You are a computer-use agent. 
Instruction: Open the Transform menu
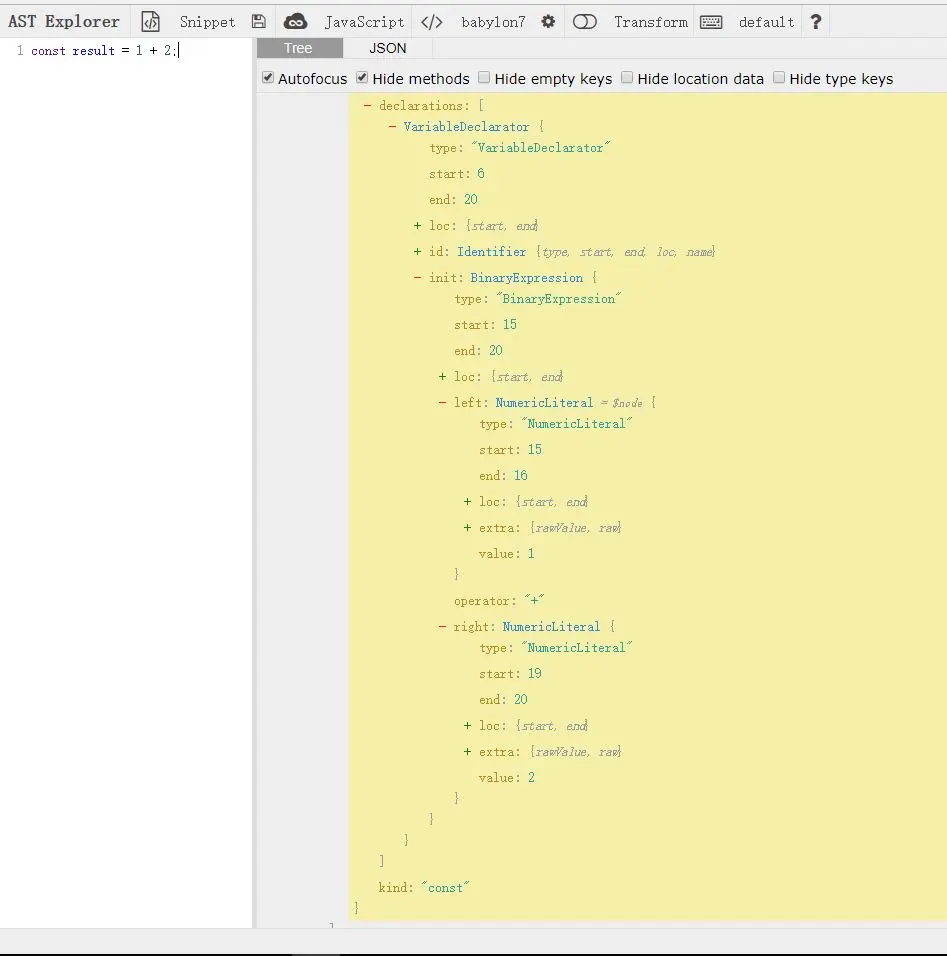[651, 22]
